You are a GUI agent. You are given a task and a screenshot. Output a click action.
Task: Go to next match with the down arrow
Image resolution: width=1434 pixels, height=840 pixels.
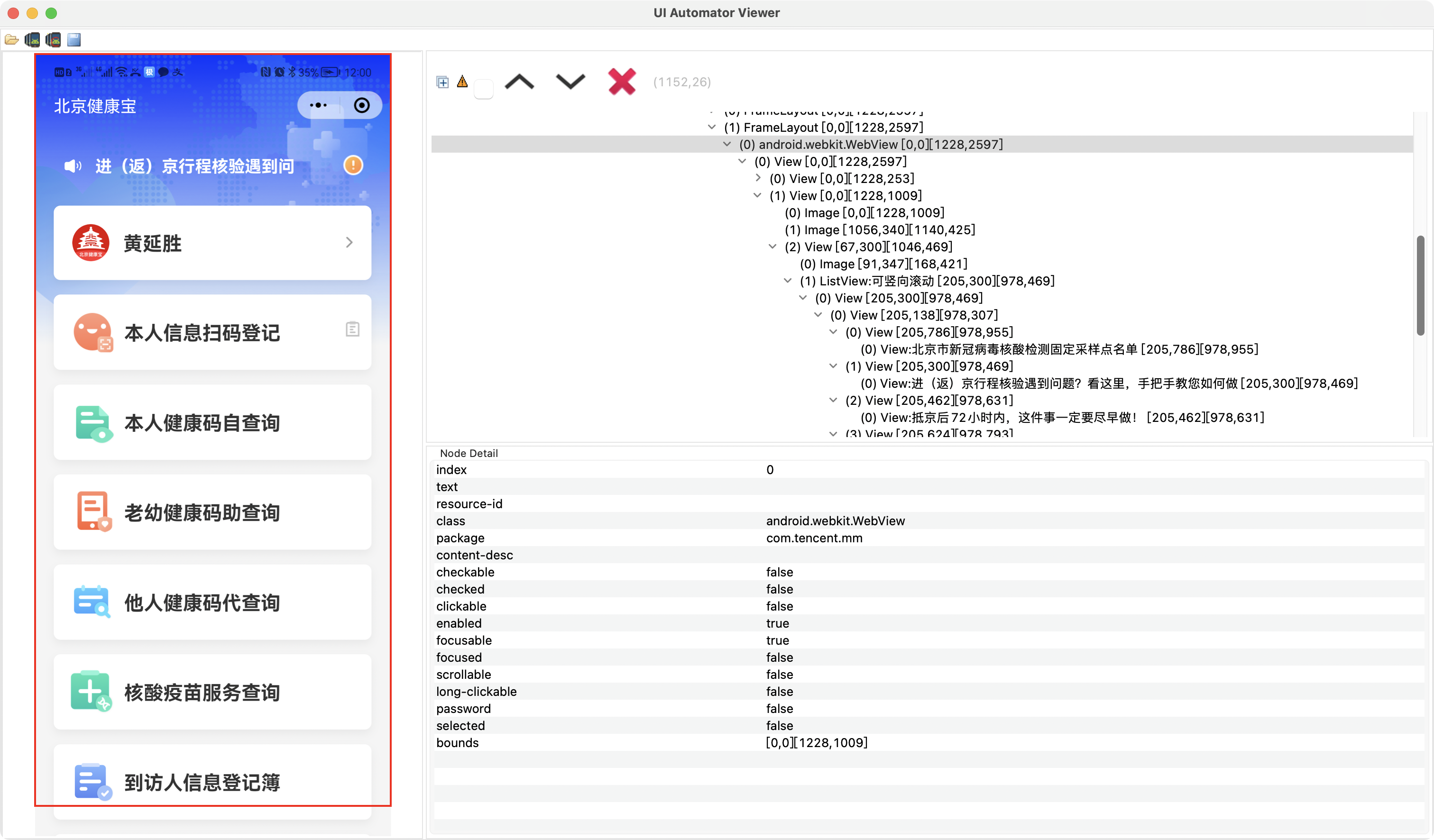pos(570,82)
